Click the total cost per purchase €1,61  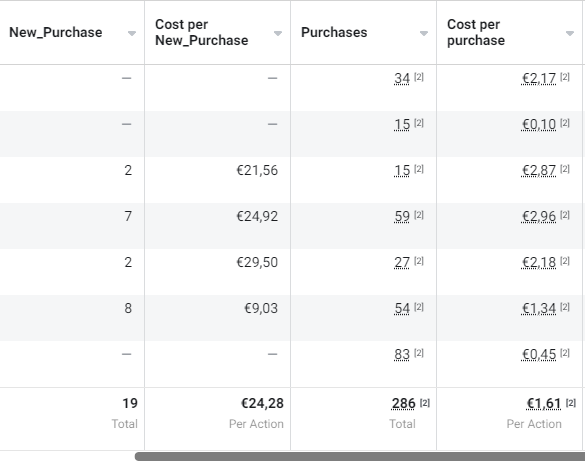pos(543,403)
